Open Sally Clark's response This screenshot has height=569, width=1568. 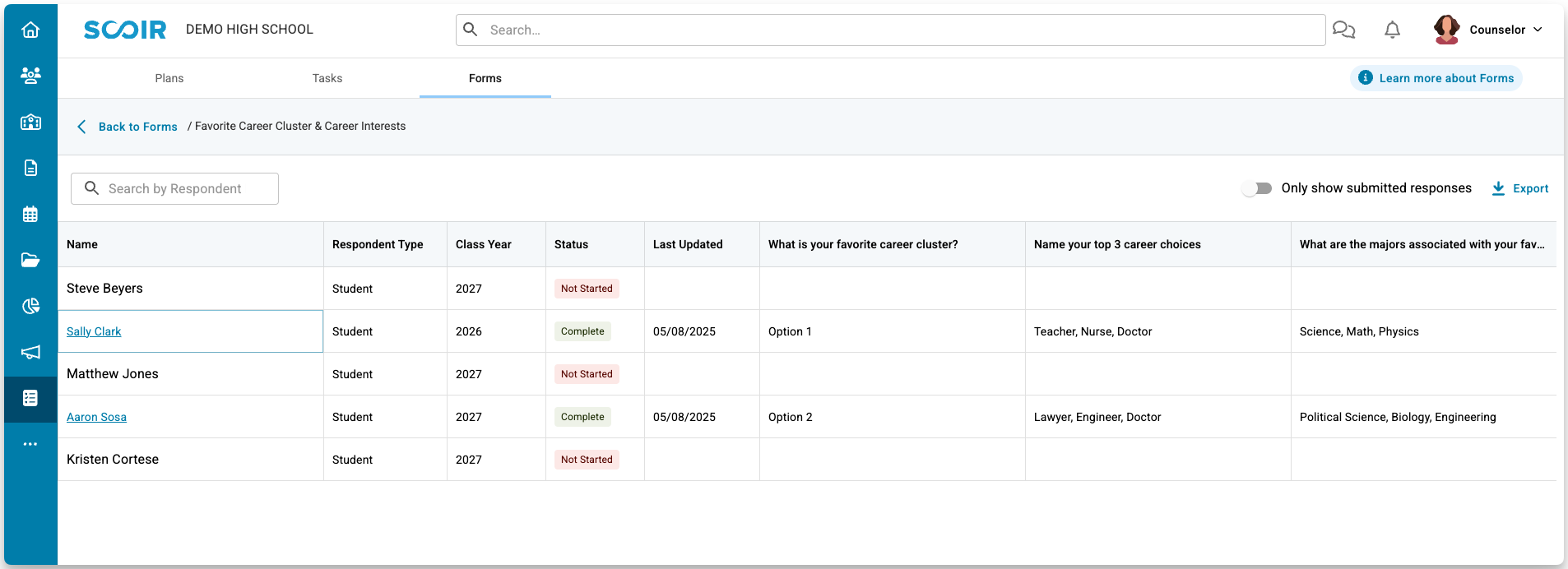[94, 331]
